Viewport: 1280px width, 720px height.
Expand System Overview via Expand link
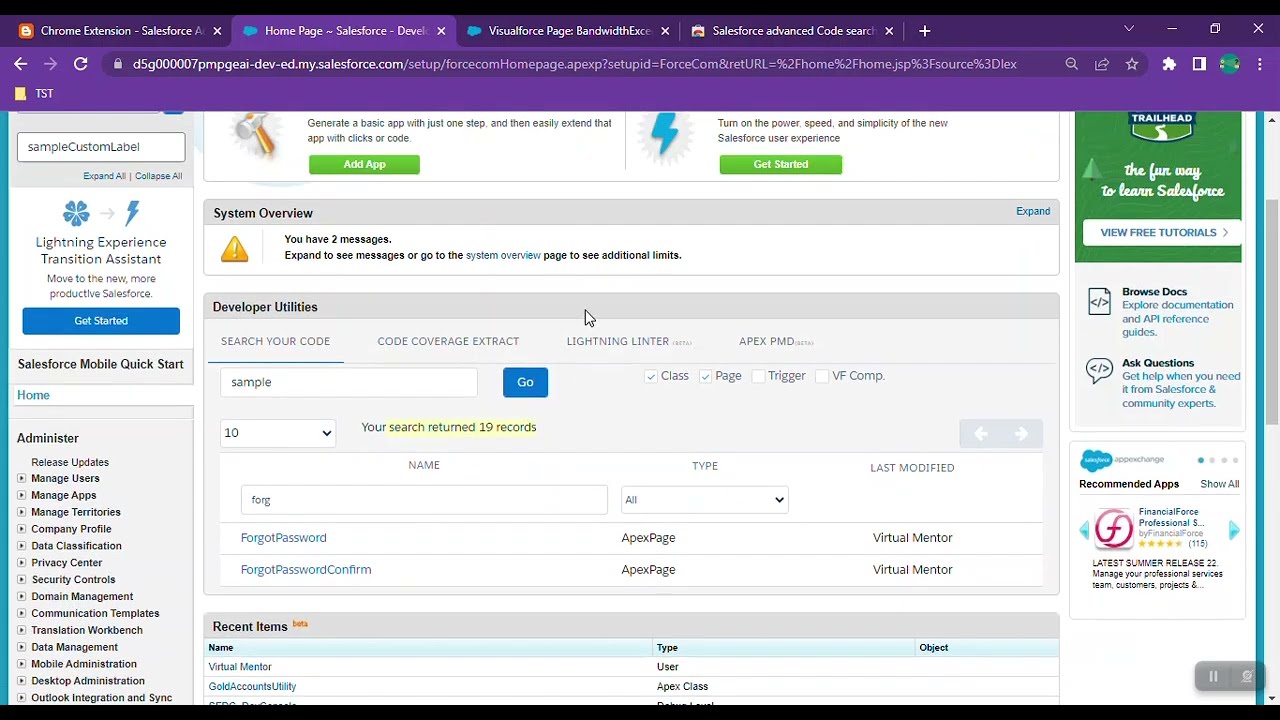[1033, 212]
